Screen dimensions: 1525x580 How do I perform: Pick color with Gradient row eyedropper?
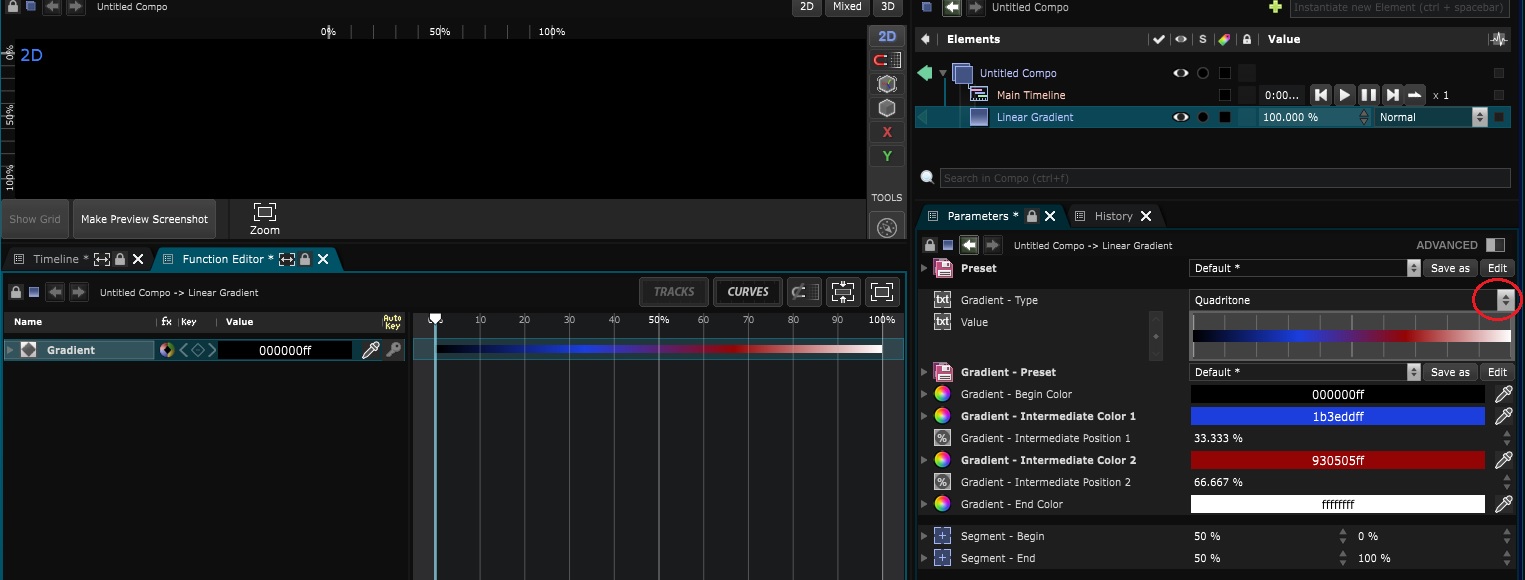pyautogui.click(x=370, y=350)
